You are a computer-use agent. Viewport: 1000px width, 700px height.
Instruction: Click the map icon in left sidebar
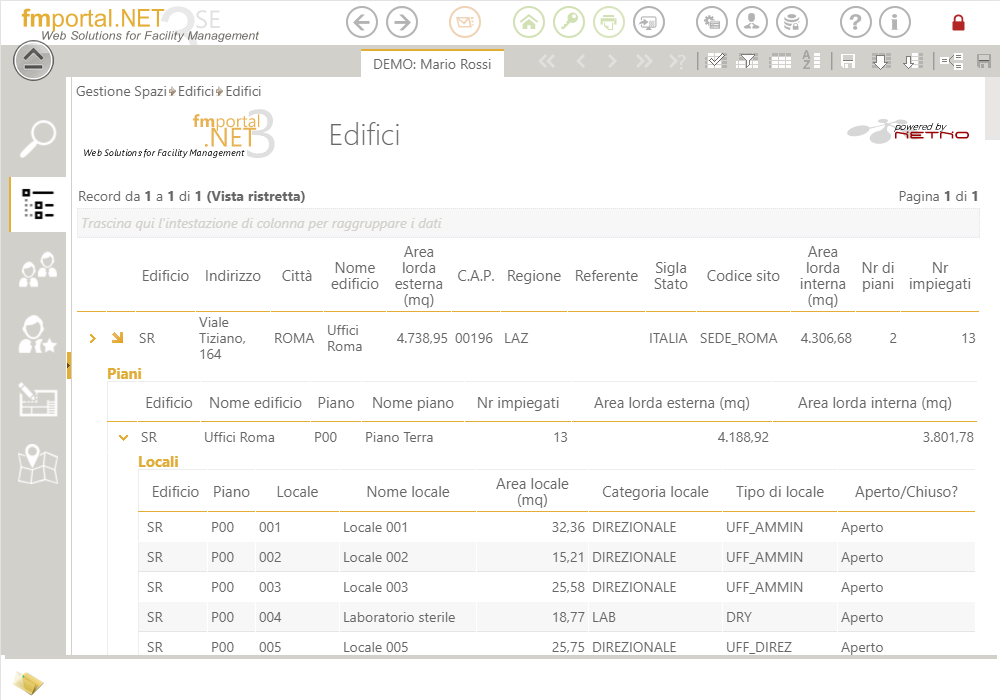pyautogui.click(x=38, y=463)
